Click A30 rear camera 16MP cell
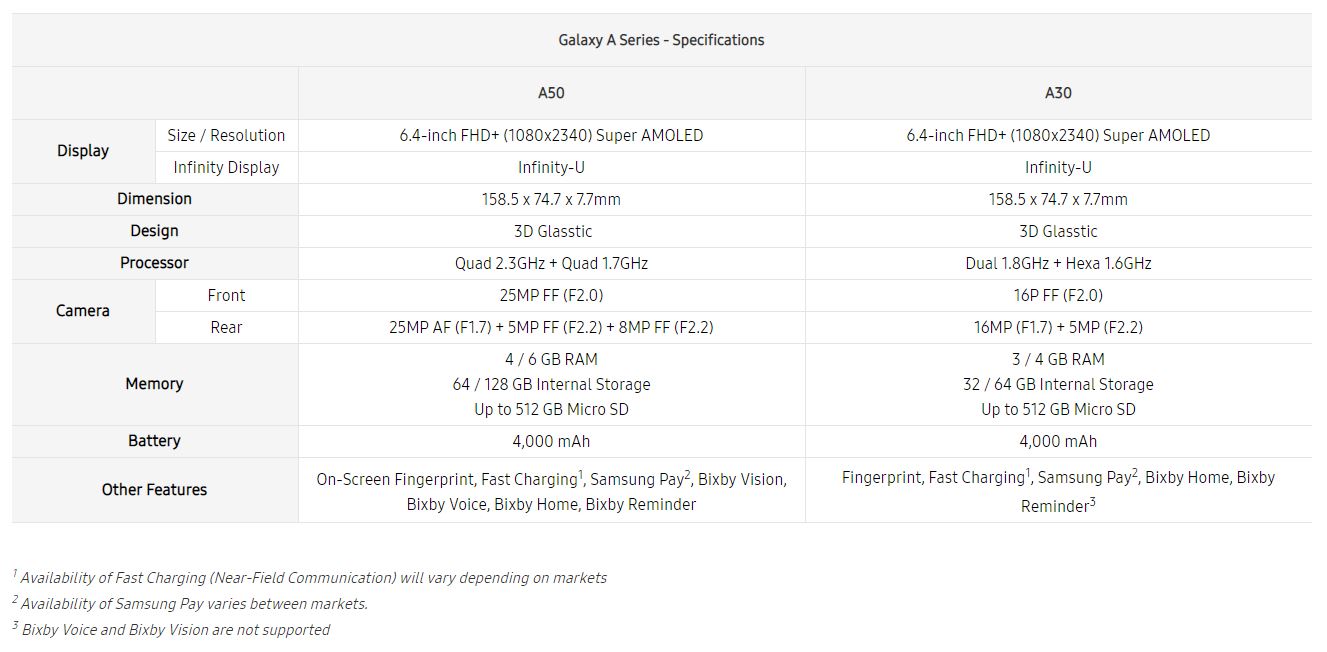 pos(1058,327)
